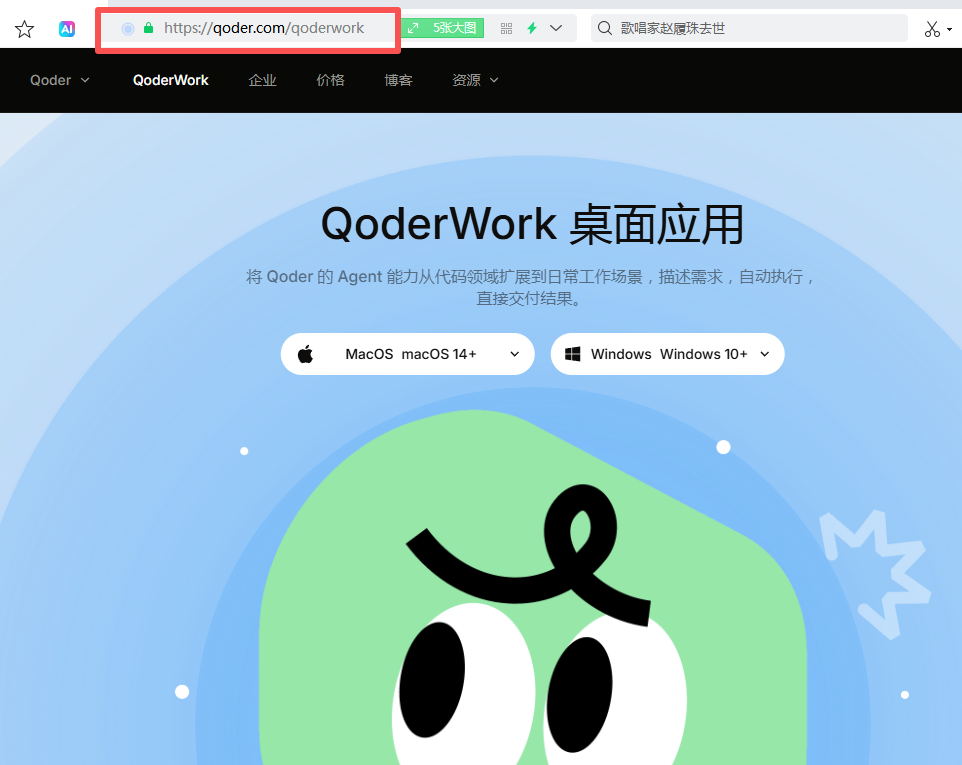Open the 价格 pricing page
The height and width of the screenshot is (765, 962).
point(331,80)
